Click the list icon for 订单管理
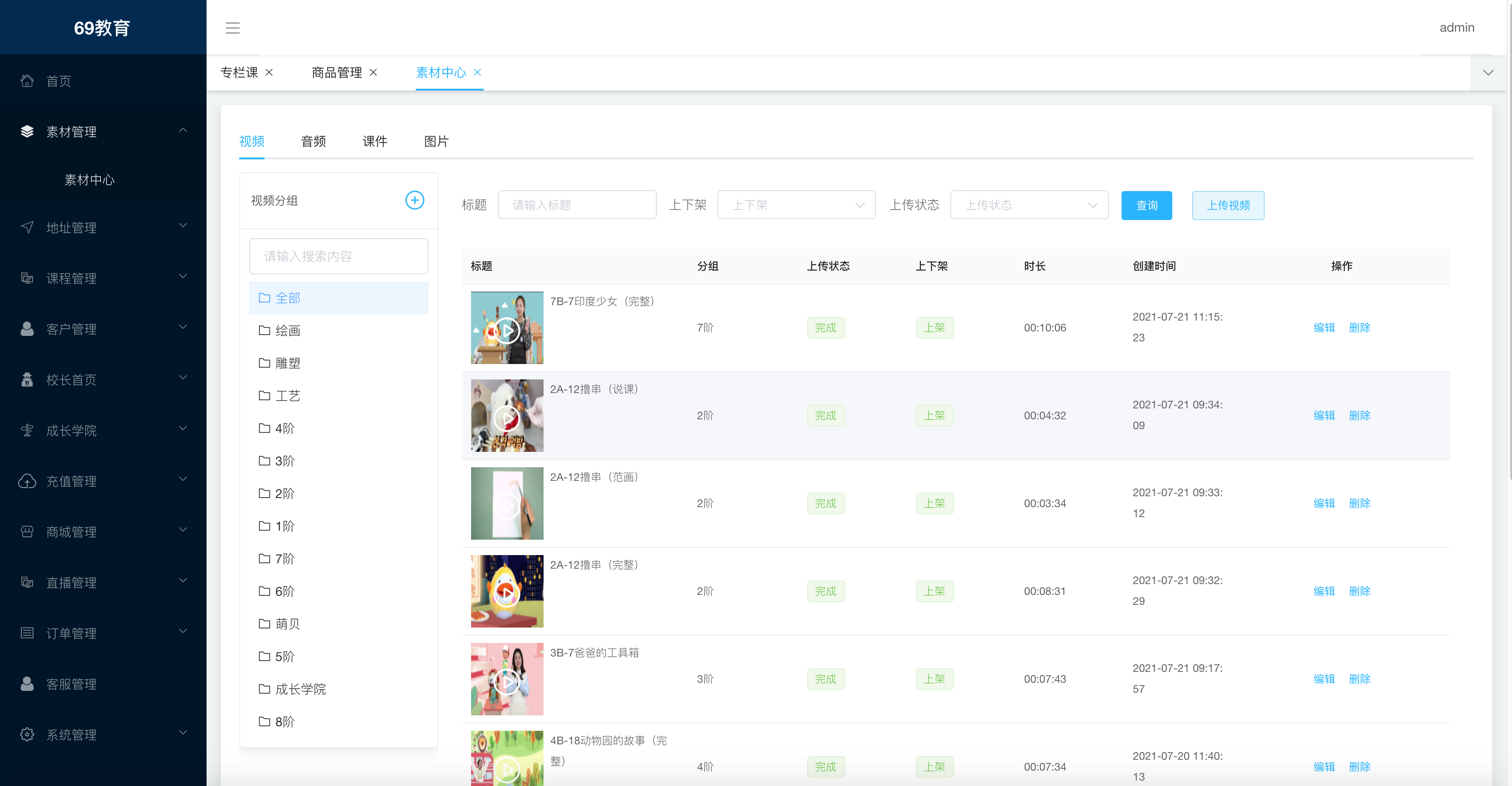The height and width of the screenshot is (786, 1512). [x=27, y=633]
